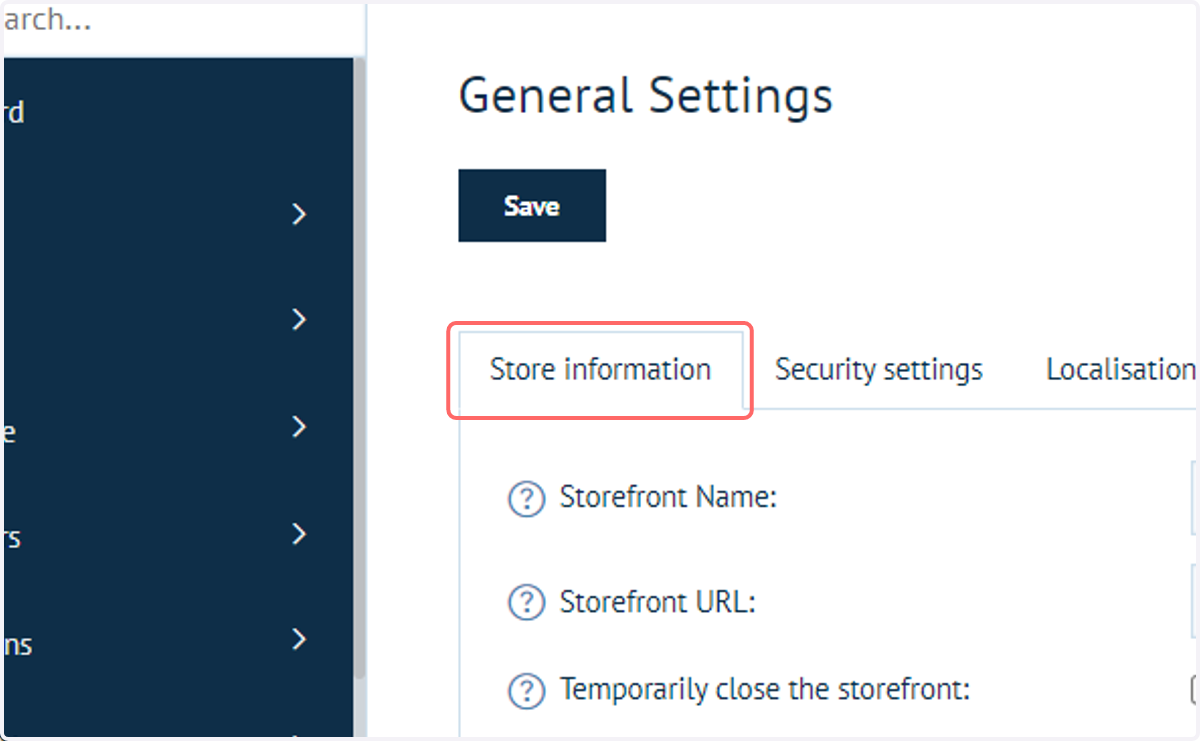The image size is (1200, 741).
Task: Click the sidebar vertical scrollbar
Action: click(x=360, y=370)
